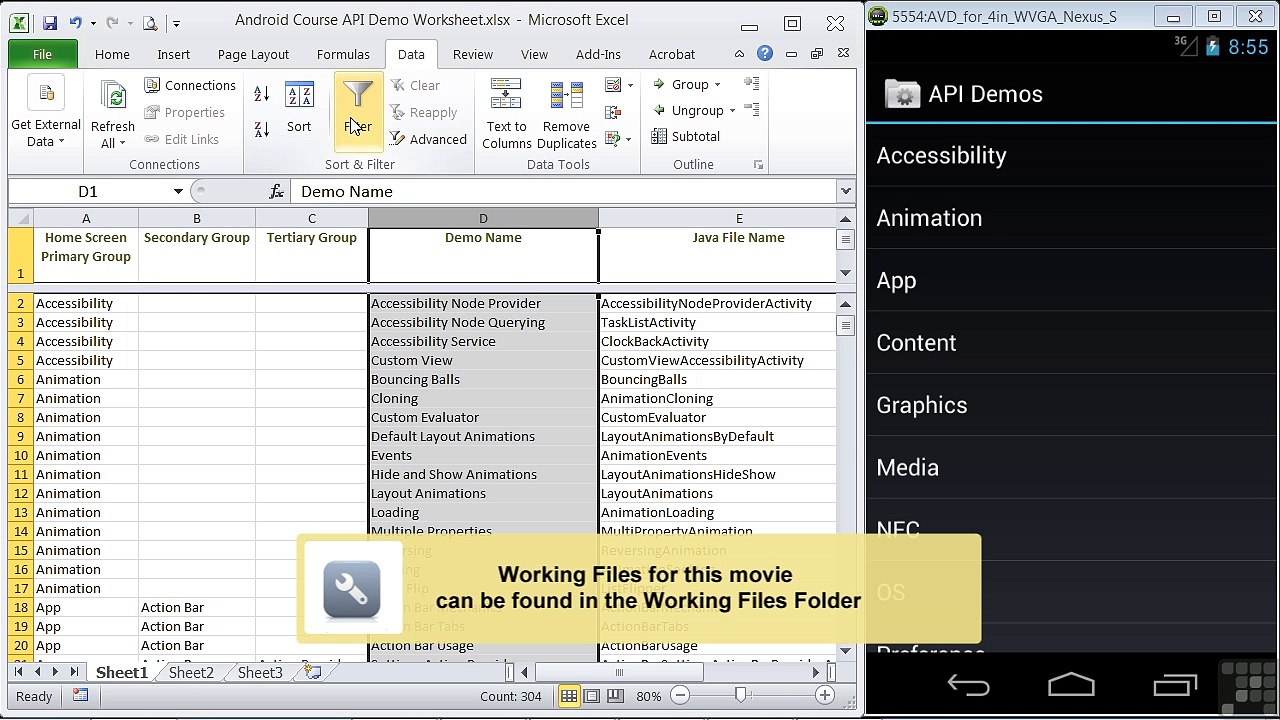Click Remove Duplicates icon
The image size is (1280, 720).
click(x=567, y=96)
